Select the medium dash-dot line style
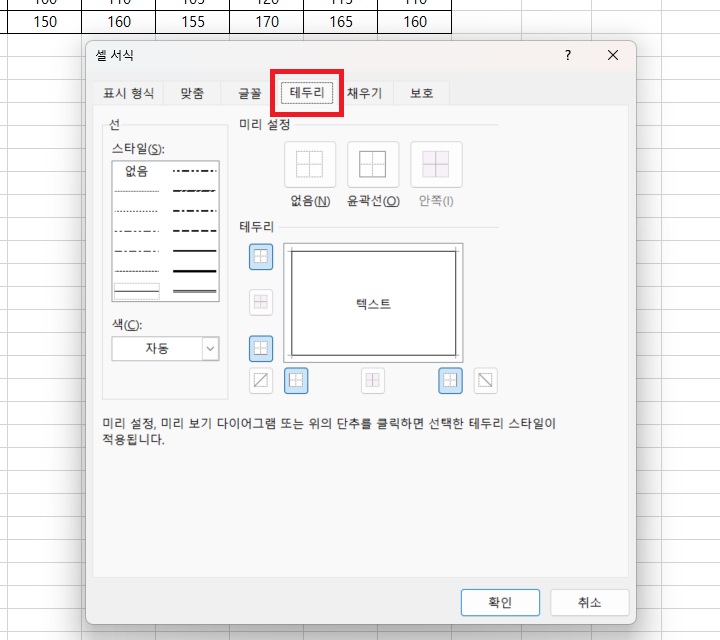 pyautogui.click(x=195, y=211)
